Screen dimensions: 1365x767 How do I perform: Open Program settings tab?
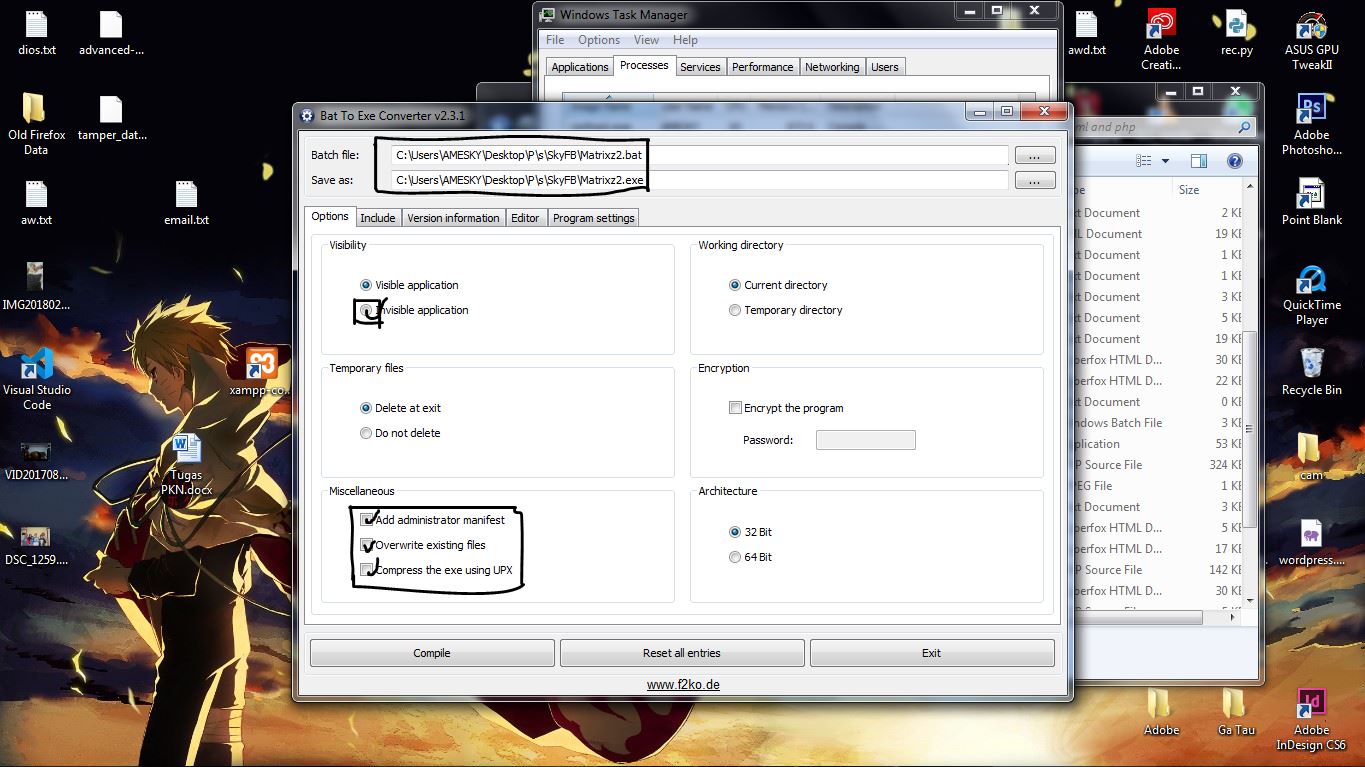point(593,218)
